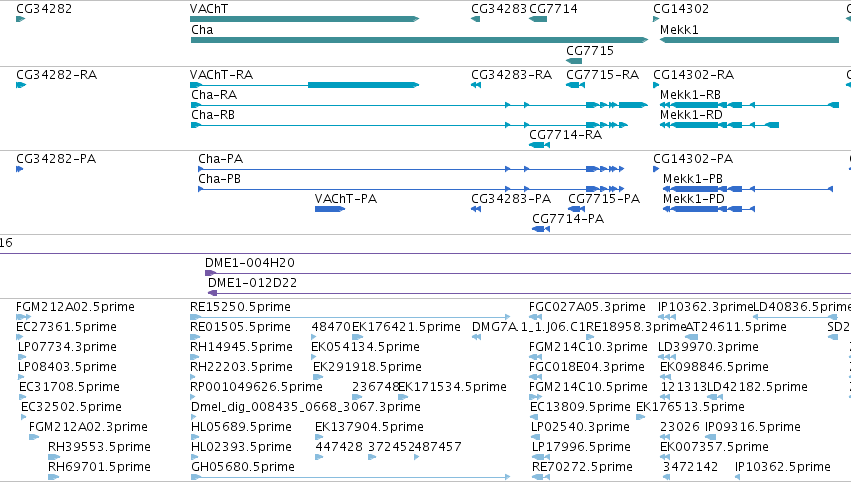Select the CG34282-RA transcript arrow

click(21, 85)
